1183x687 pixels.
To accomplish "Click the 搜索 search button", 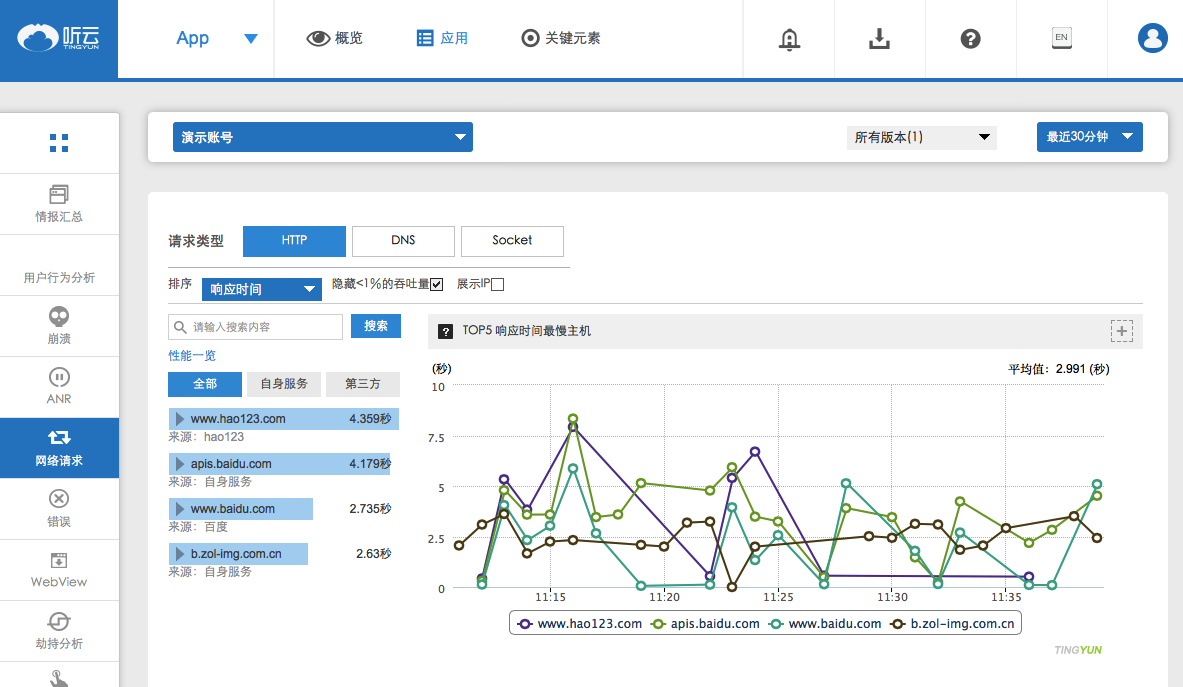I will pos(376,326).
